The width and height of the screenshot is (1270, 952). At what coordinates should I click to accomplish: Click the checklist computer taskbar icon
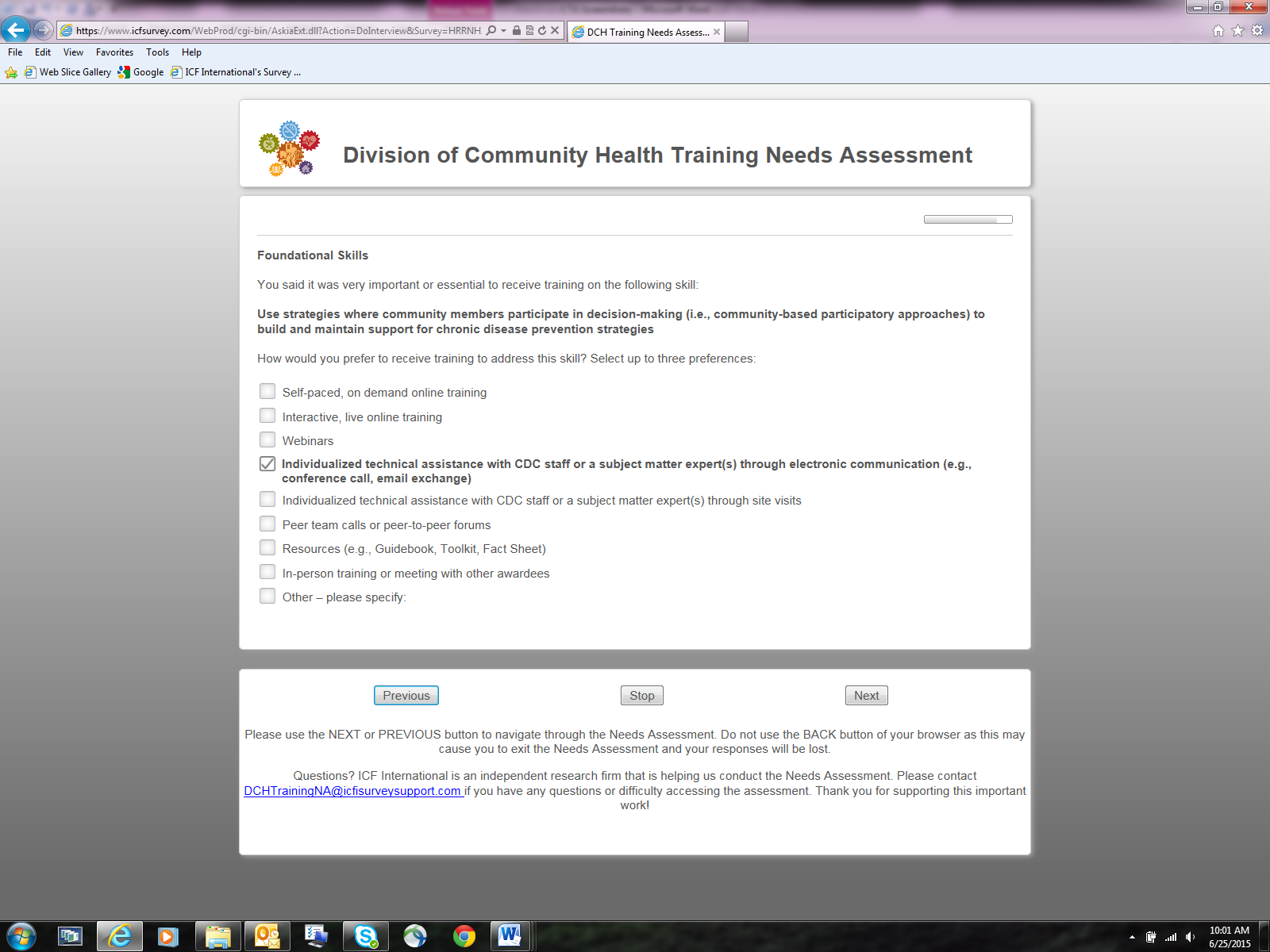(317, 936)
